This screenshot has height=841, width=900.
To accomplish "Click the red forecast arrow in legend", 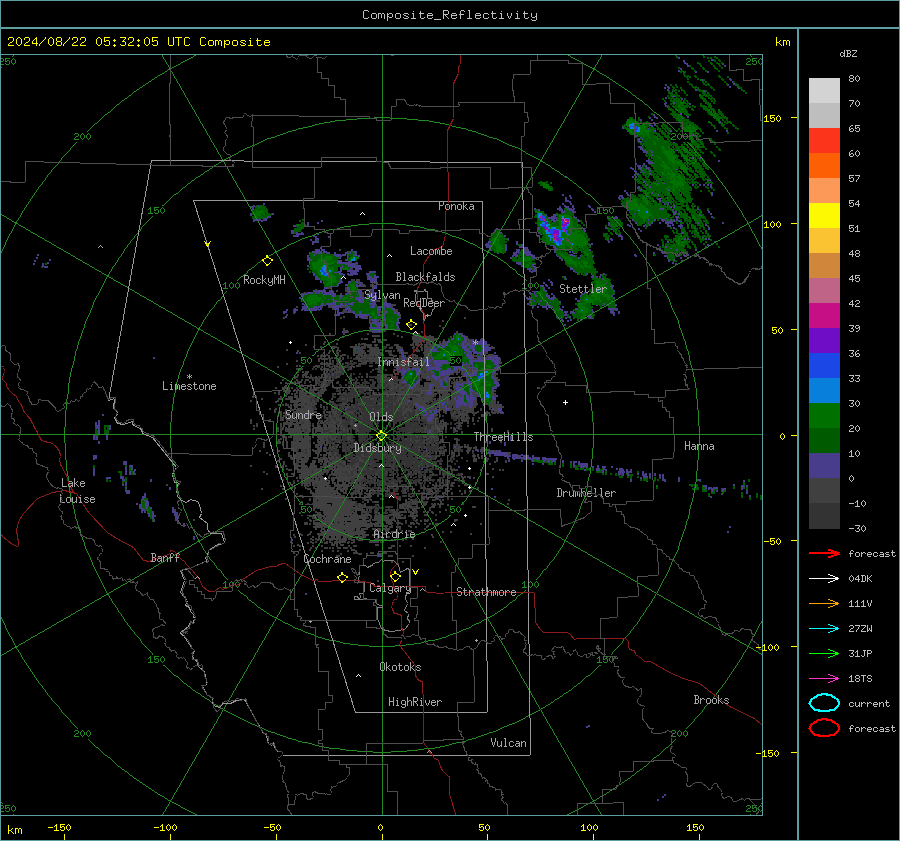I will (x=824, y=553).
